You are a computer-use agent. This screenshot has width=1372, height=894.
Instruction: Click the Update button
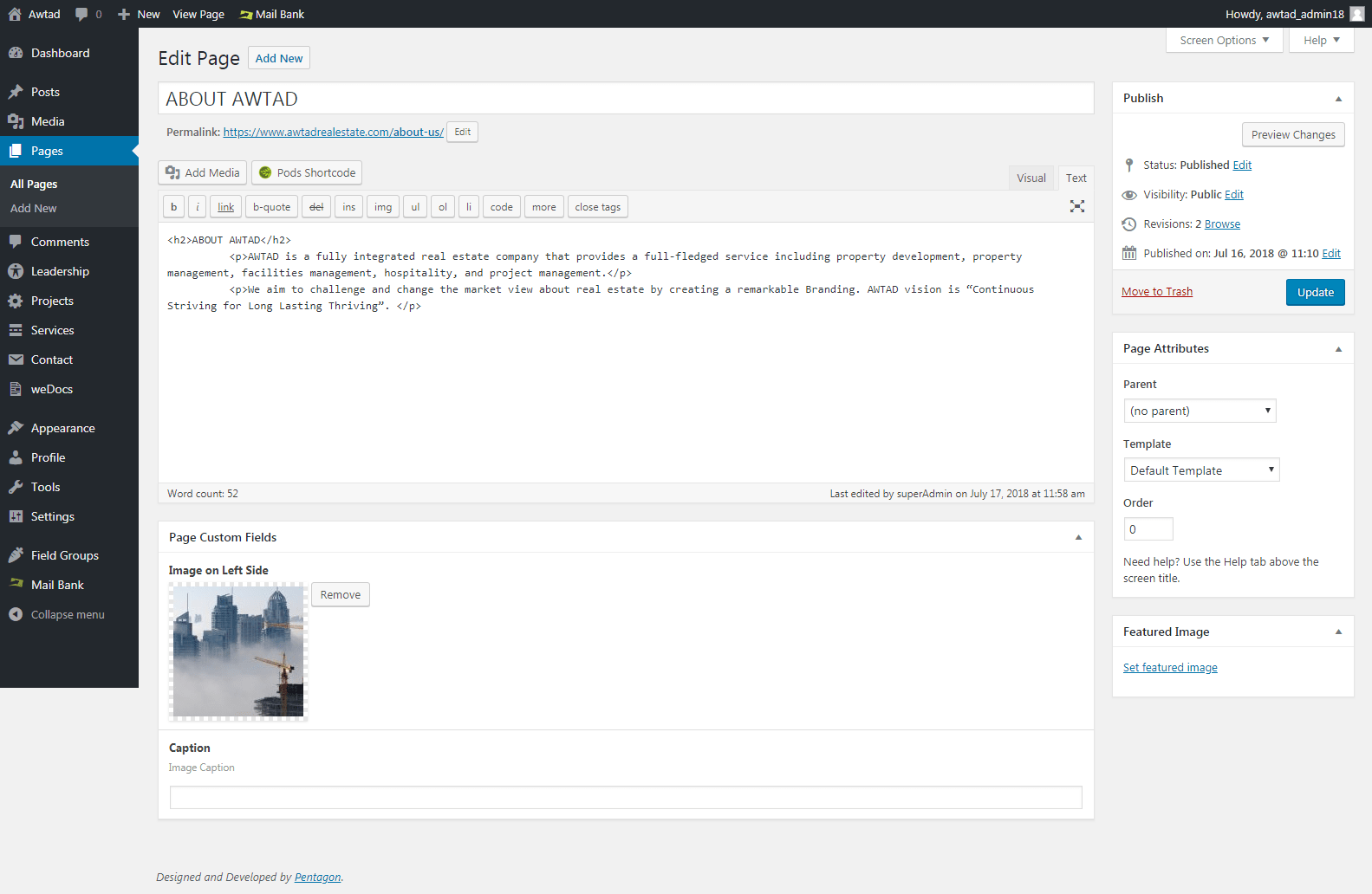[x=1315, y=292]
